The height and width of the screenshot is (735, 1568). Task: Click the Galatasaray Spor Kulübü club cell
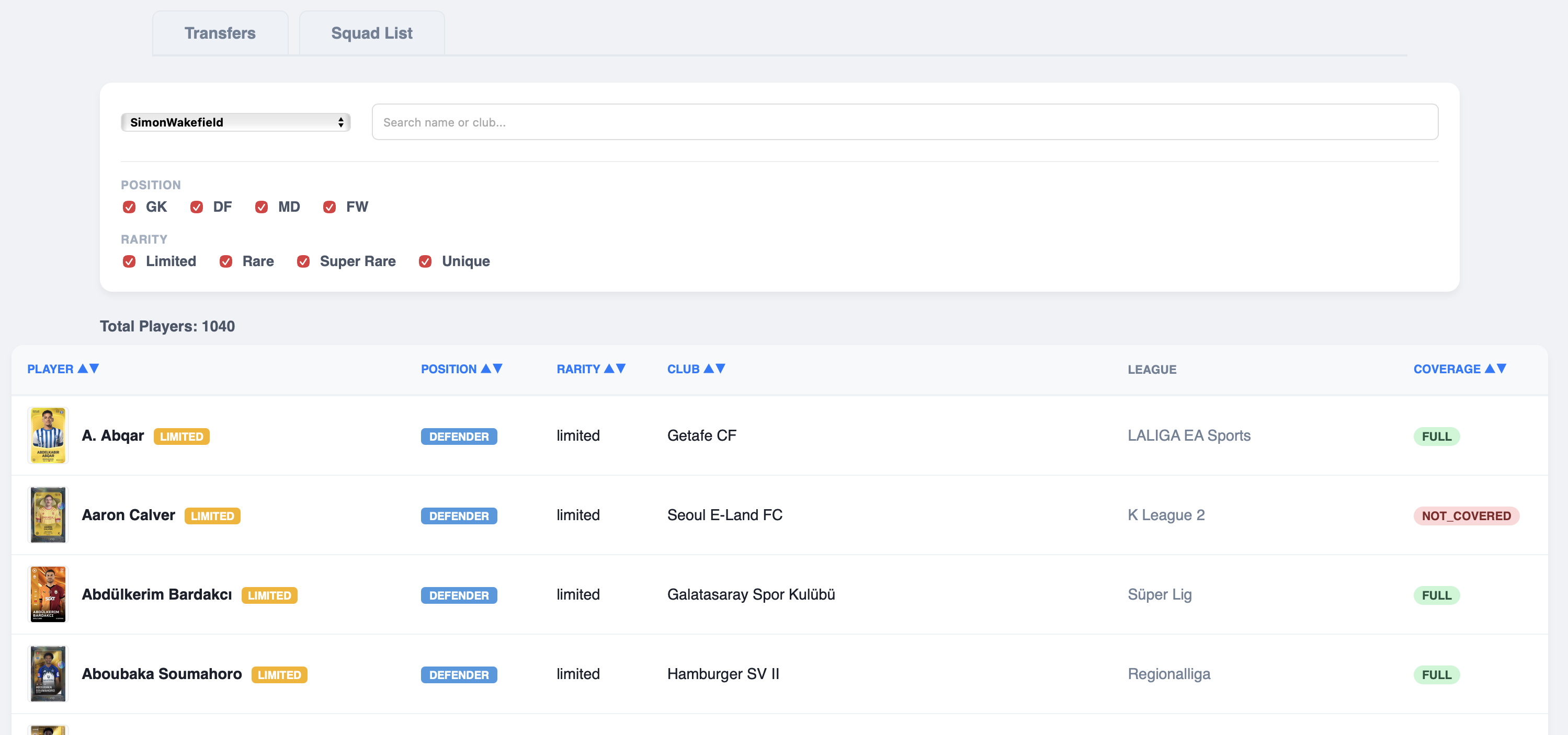(x=751, y=594)
